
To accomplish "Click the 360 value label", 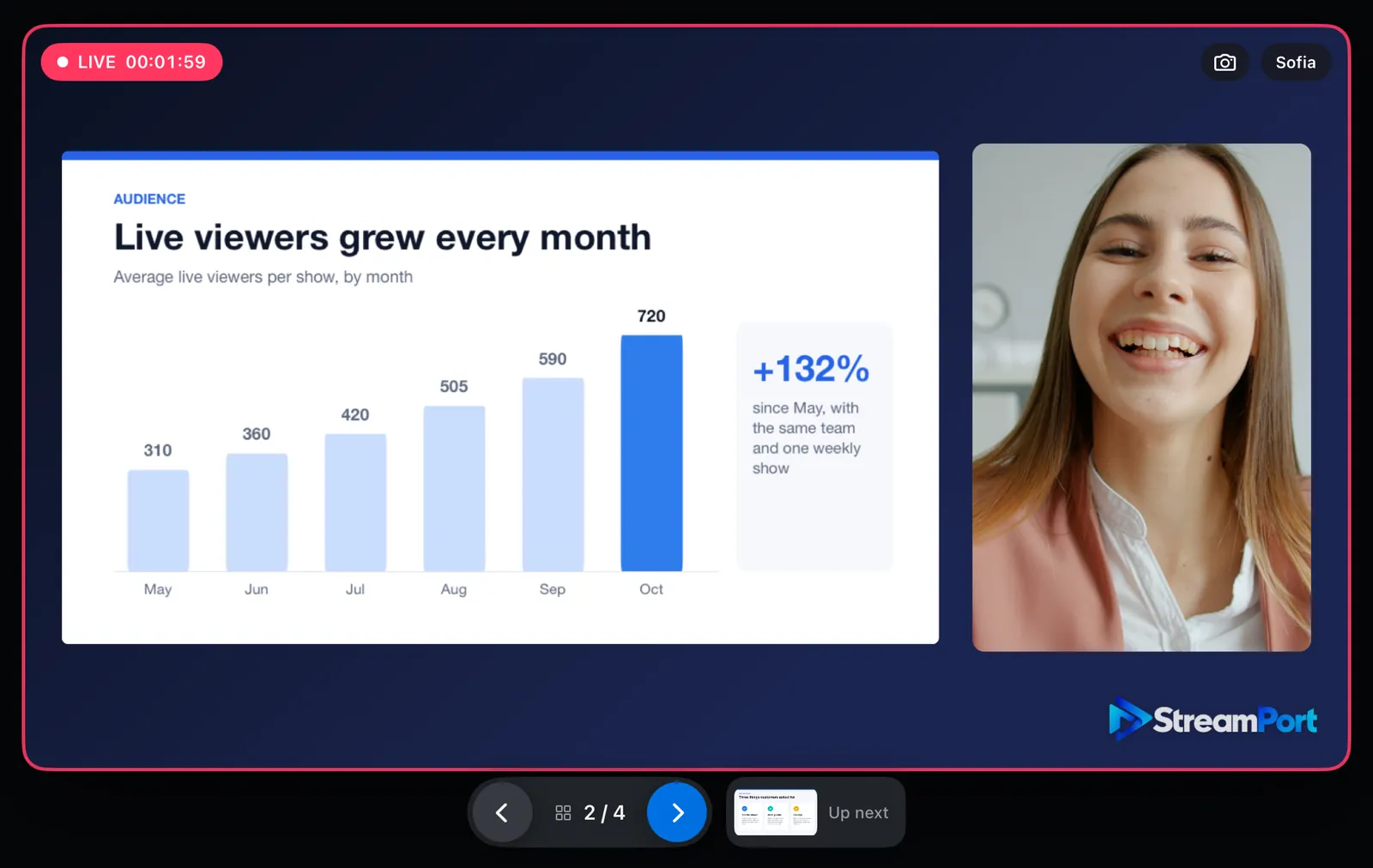I will click(x=257, y=434).
